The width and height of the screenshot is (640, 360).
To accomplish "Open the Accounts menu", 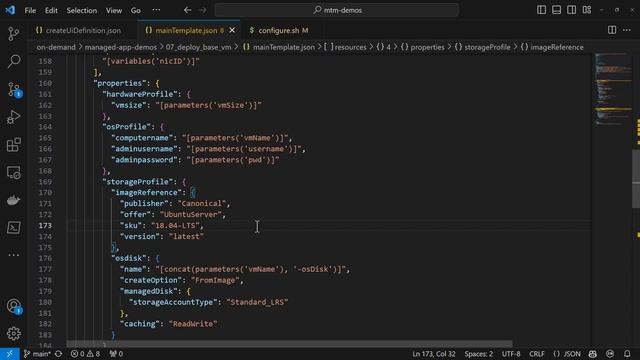I will pyautogui.click(x=14, y=306).
